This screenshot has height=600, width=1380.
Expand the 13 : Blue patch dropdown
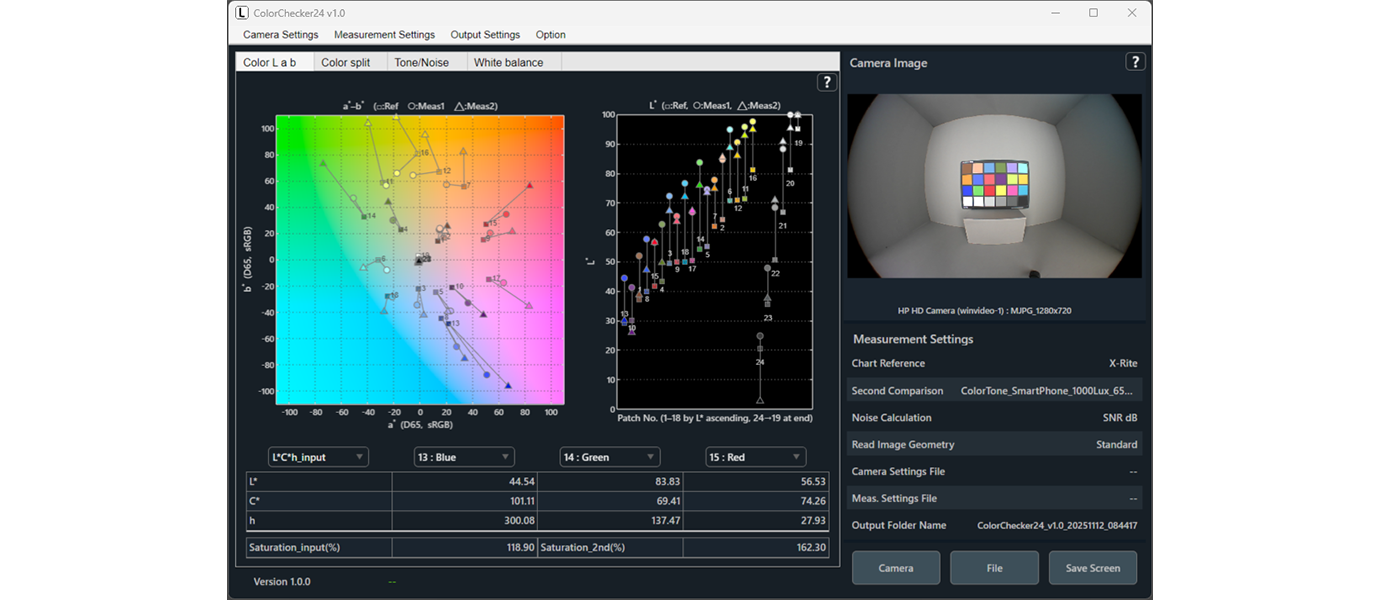(x=464, y=457)
